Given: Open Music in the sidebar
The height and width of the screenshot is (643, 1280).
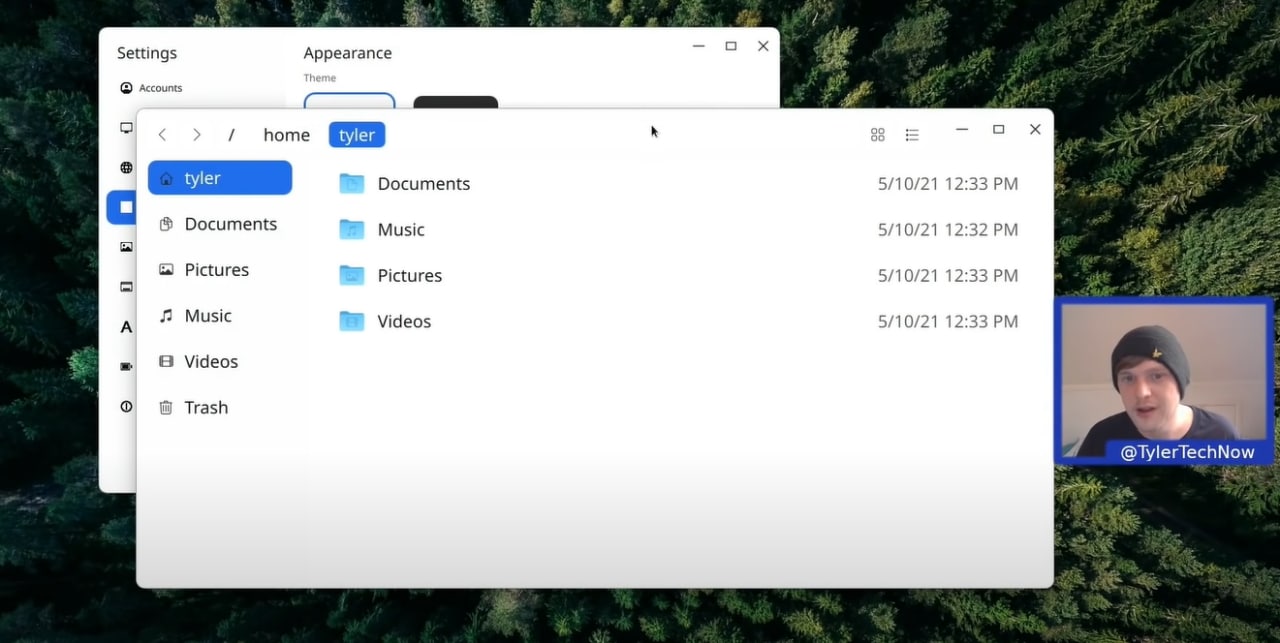Looking at the screenshot, I should click(x=220, y=316).
